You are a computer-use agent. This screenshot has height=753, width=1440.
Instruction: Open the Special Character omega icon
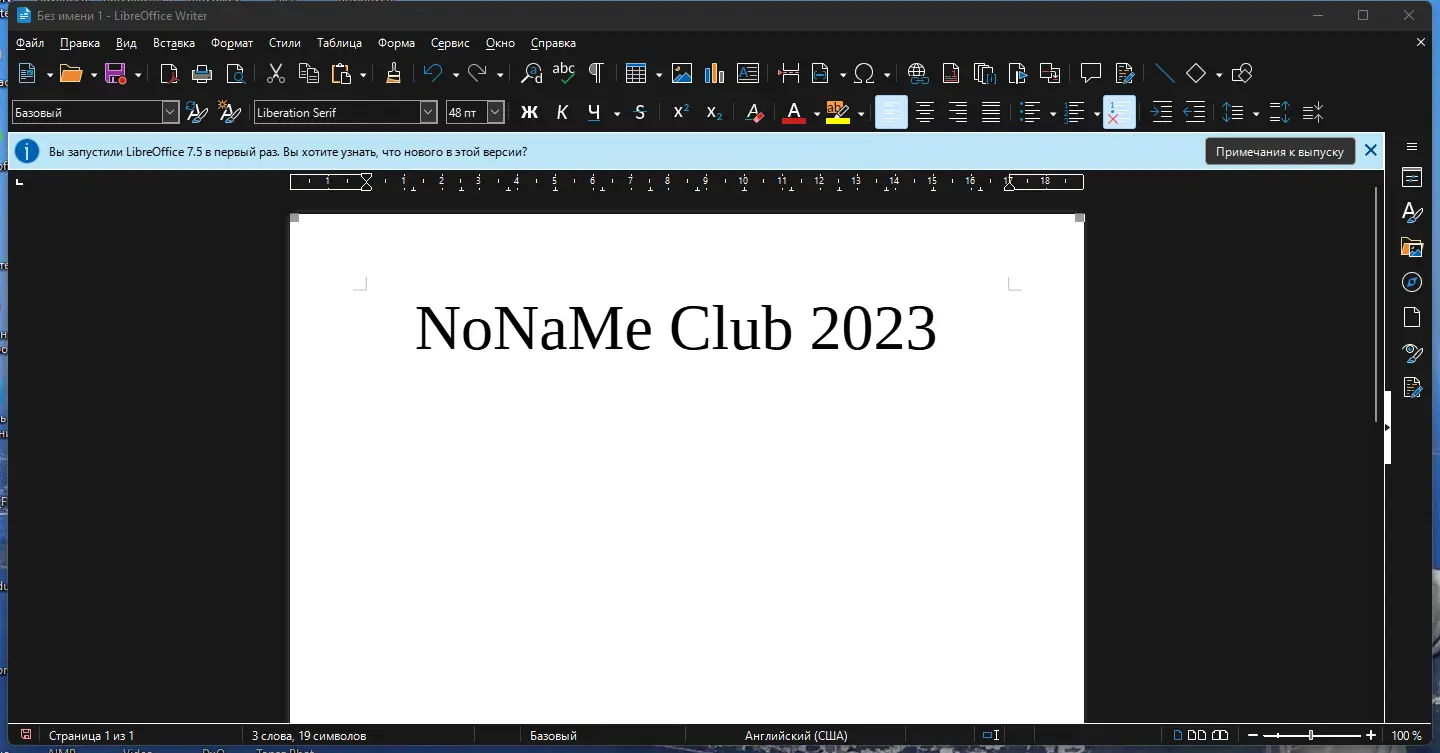(x=865, y=73)
